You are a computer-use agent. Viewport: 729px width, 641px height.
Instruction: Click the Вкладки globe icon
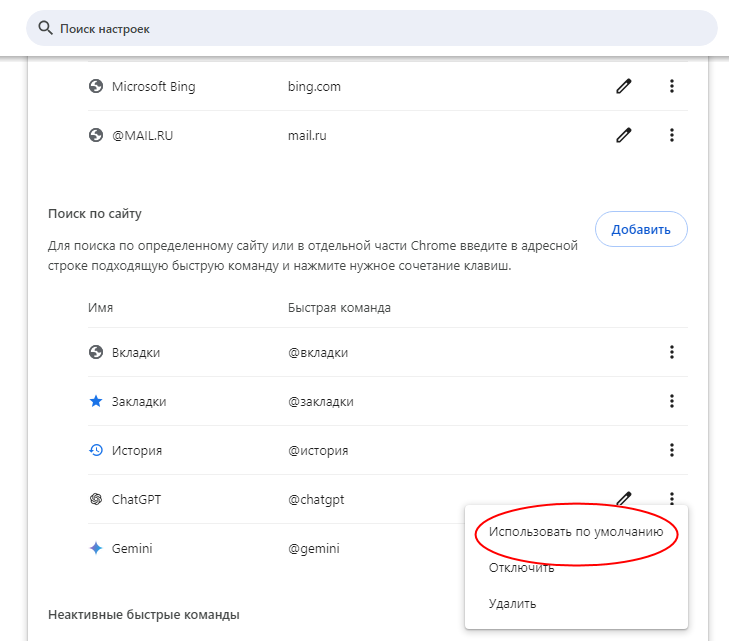[x=96, y=352]
